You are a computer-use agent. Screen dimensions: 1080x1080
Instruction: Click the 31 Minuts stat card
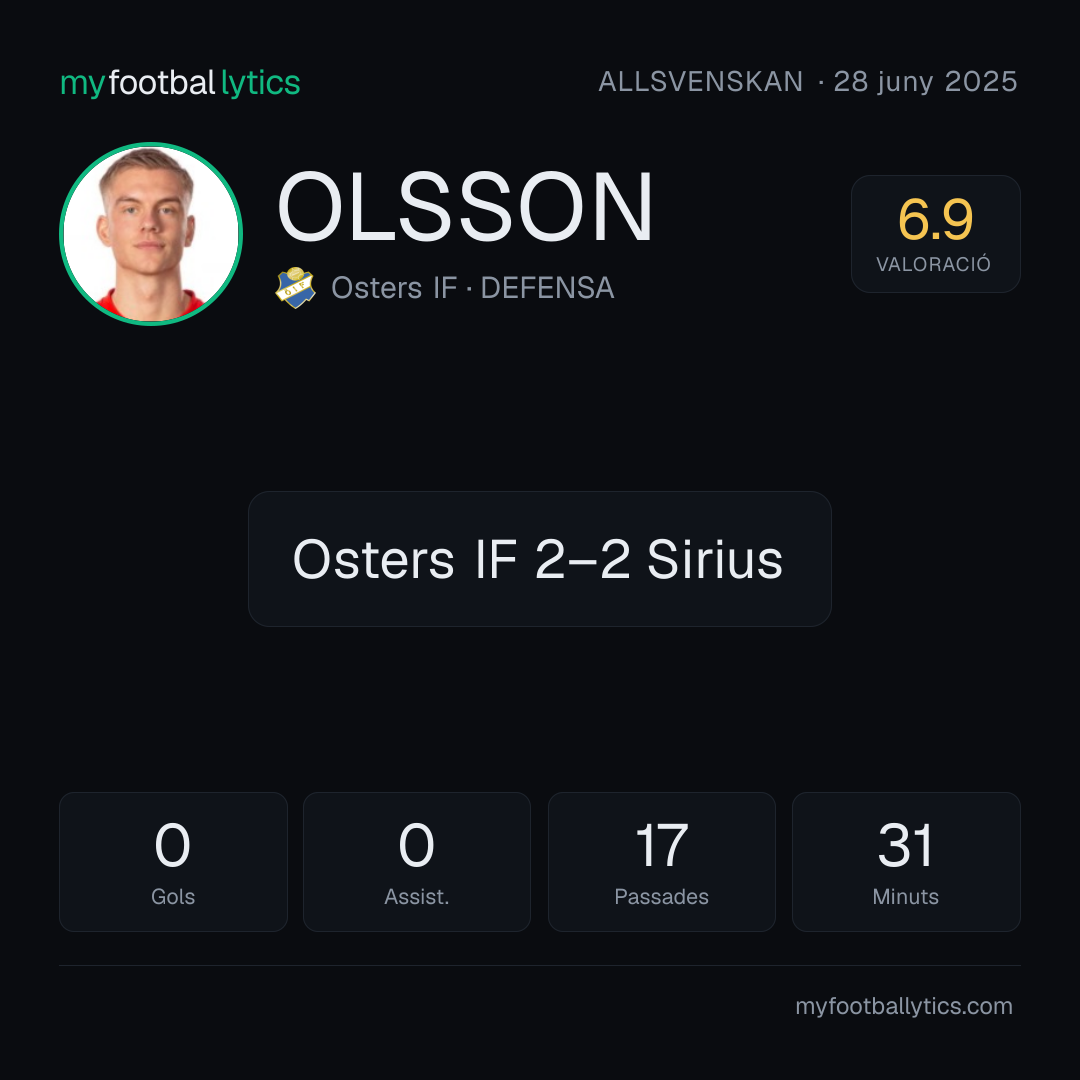[906, 862]
